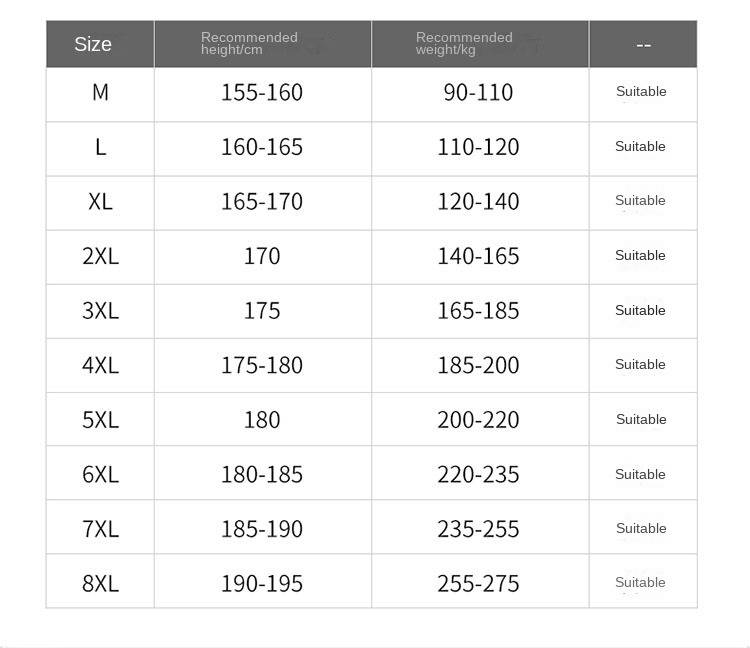Choose the 7XL size cell
Image resolution: width=750 pixels, height=648 pixels.
[x=100, y=529]
